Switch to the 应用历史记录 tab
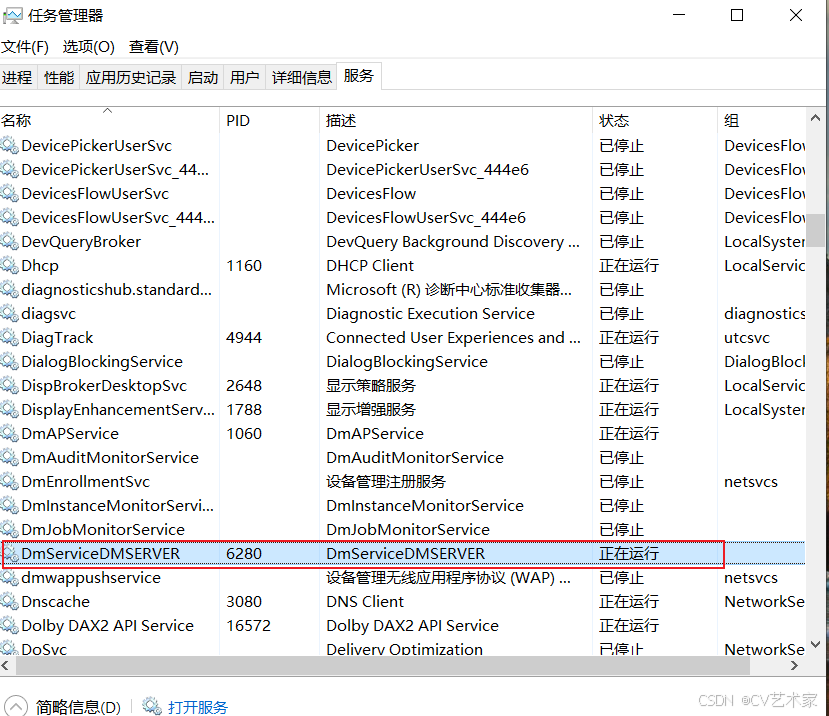This screenshot has width=829, height=716. tap(131, 78)
